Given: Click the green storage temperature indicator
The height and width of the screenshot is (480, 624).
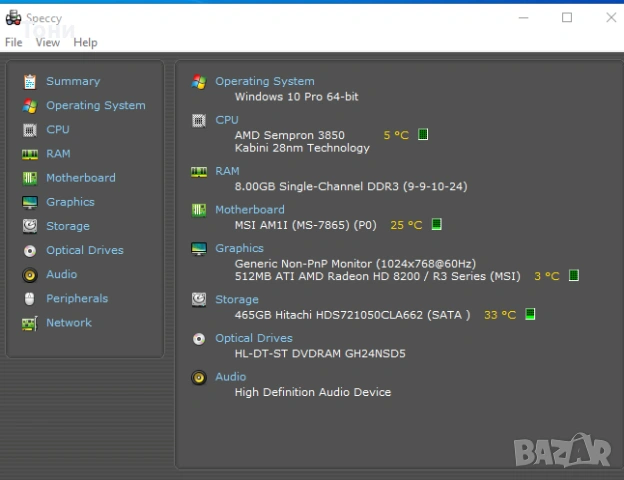Looking at the screenshot, I should click(530, 314).
